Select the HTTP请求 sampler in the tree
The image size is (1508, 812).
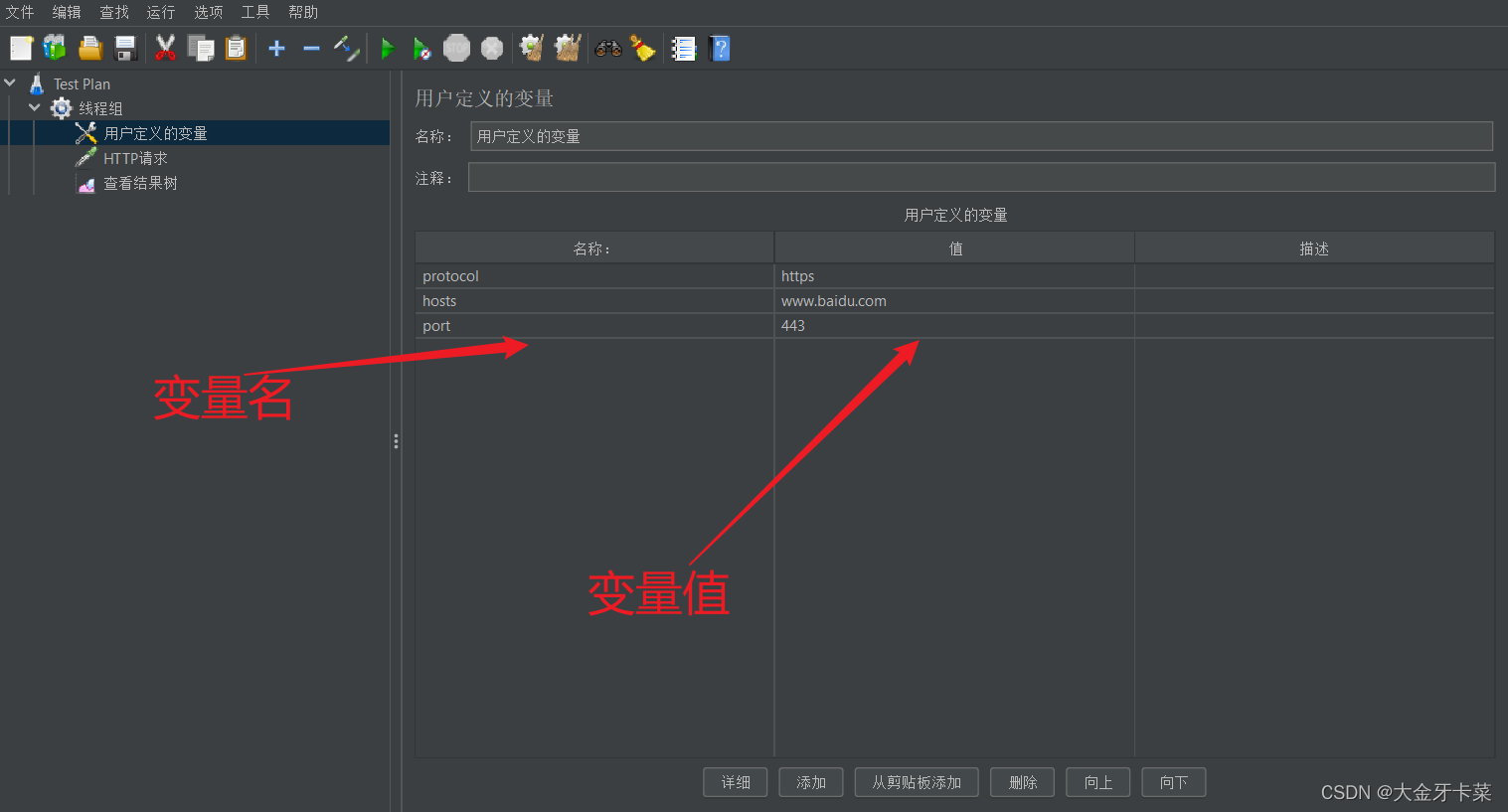[x=135, y=158]
